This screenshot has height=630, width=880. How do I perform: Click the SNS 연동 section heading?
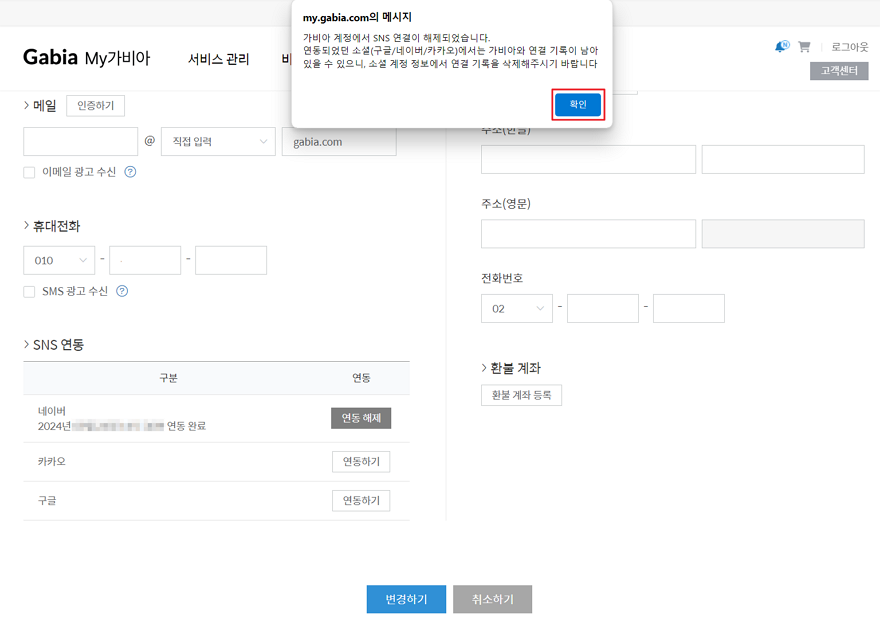click(x=58, y=344)
